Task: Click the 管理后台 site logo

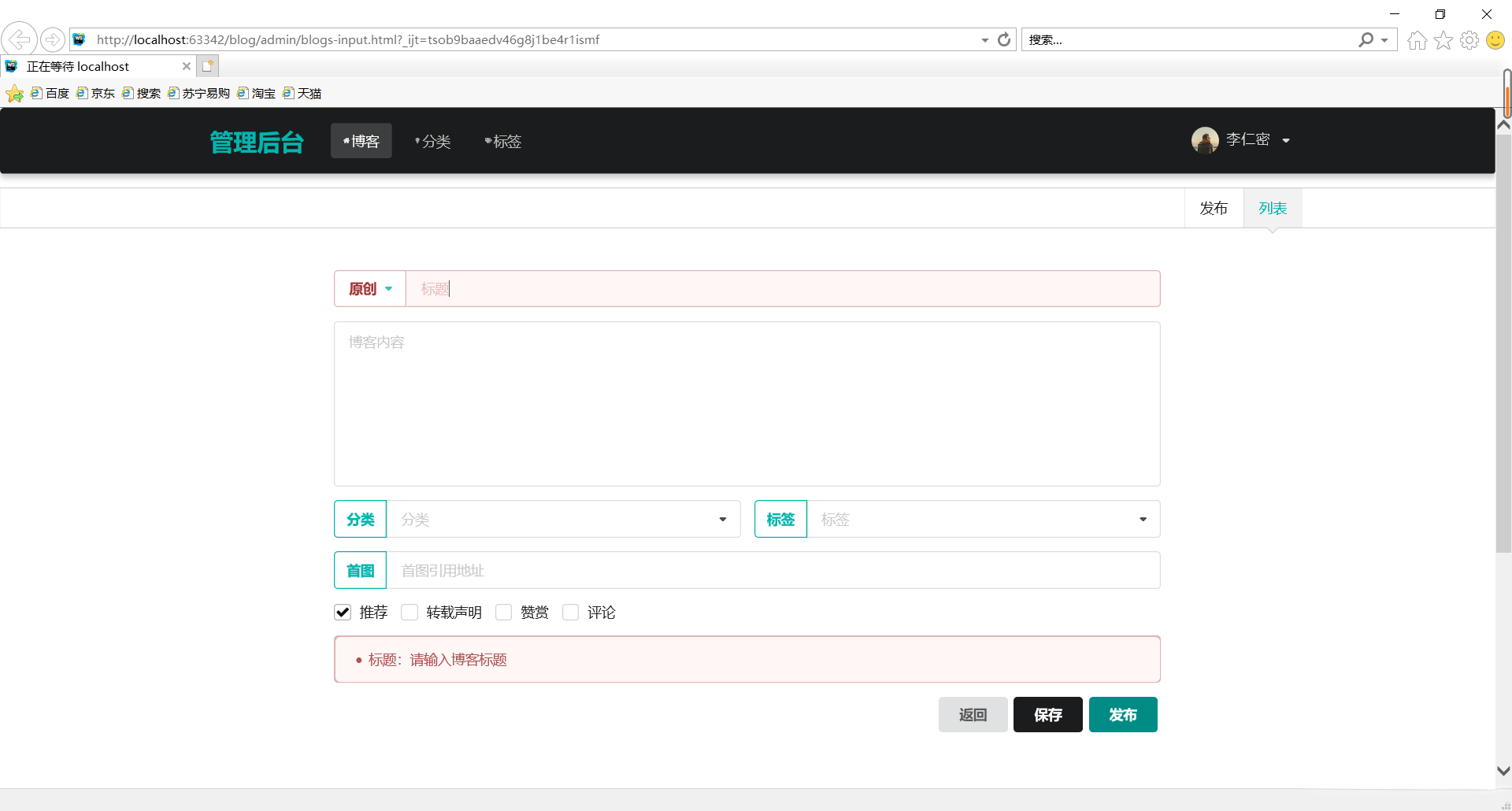Action: pyautogui.click(x=257, y=142)
